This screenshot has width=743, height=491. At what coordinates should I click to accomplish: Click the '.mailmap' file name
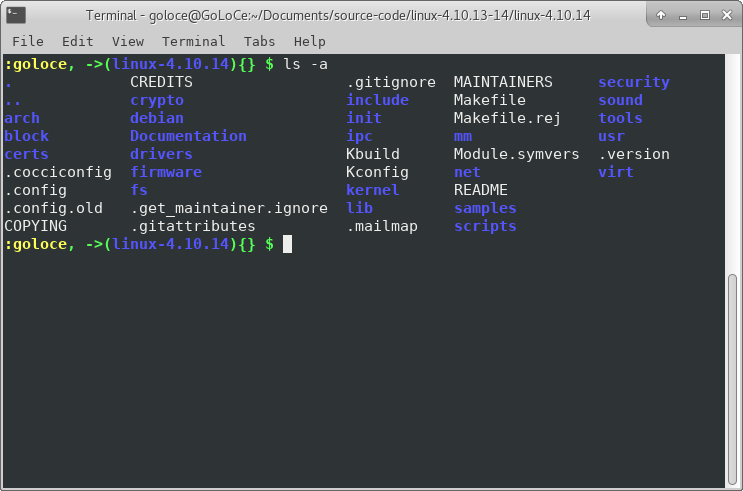(382, 226)
